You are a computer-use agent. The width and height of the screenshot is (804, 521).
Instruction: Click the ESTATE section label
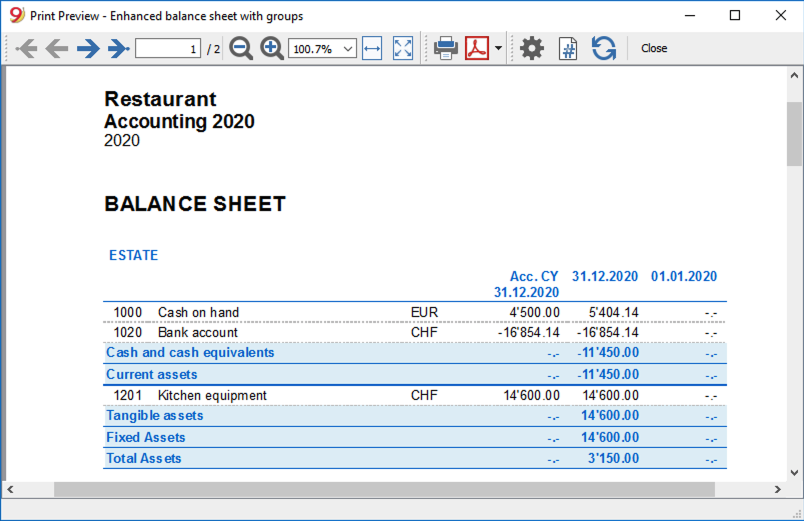(x=133, y=255)
